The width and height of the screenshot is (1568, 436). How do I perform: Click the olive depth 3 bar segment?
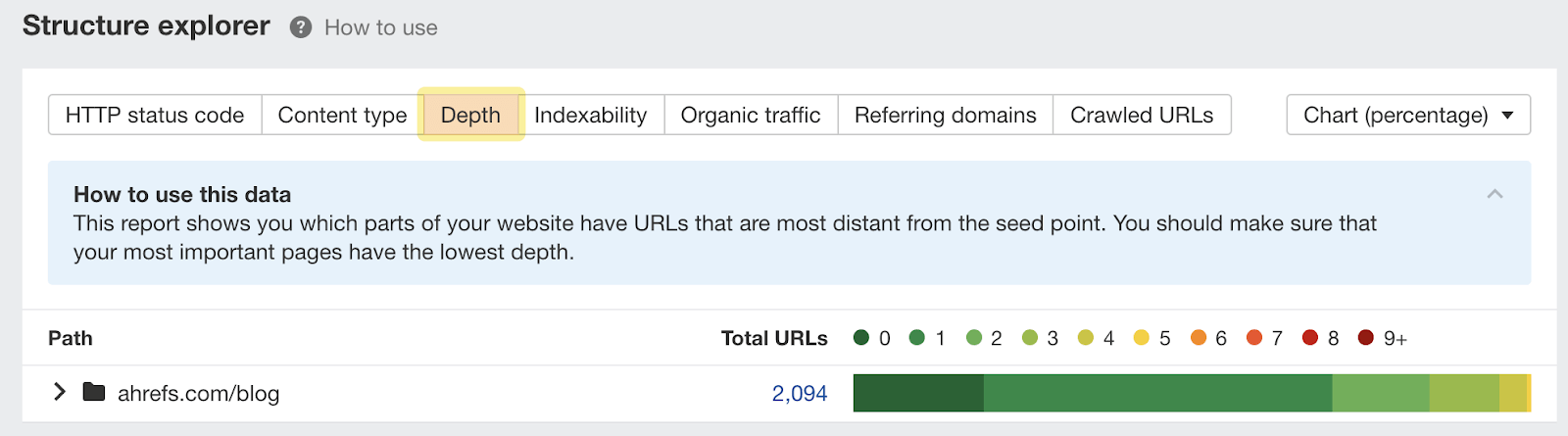(x=1464, y=393)
